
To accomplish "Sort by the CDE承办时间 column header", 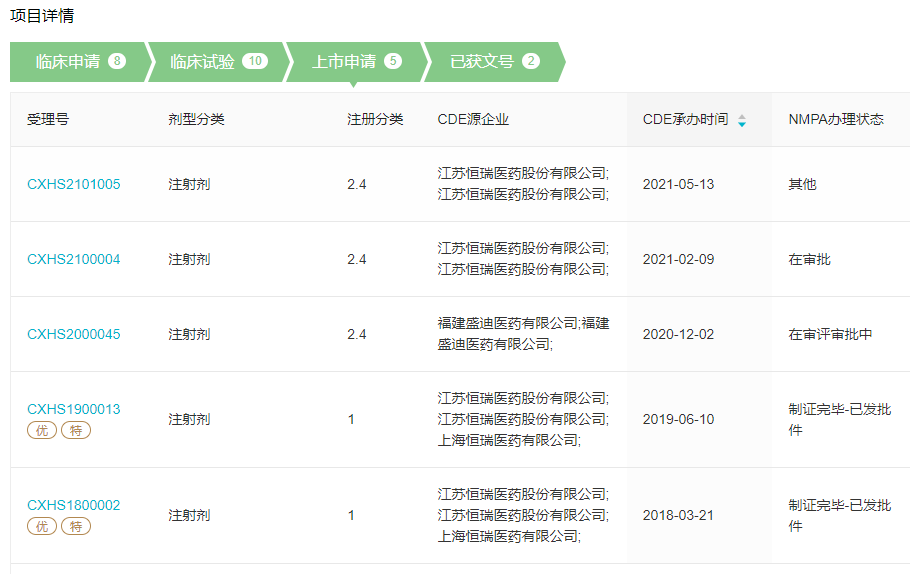I will pos(685,120).
